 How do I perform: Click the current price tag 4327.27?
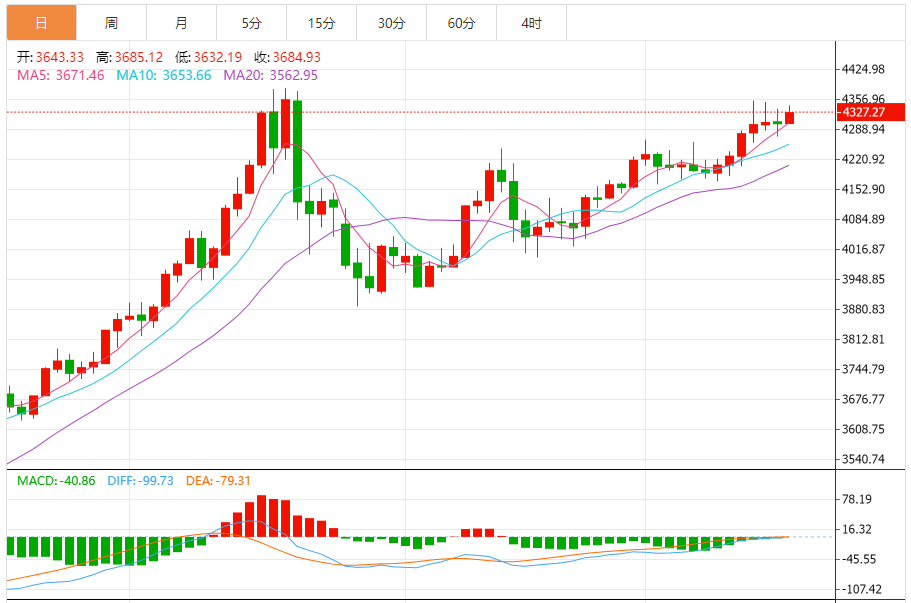coord(865,113)
